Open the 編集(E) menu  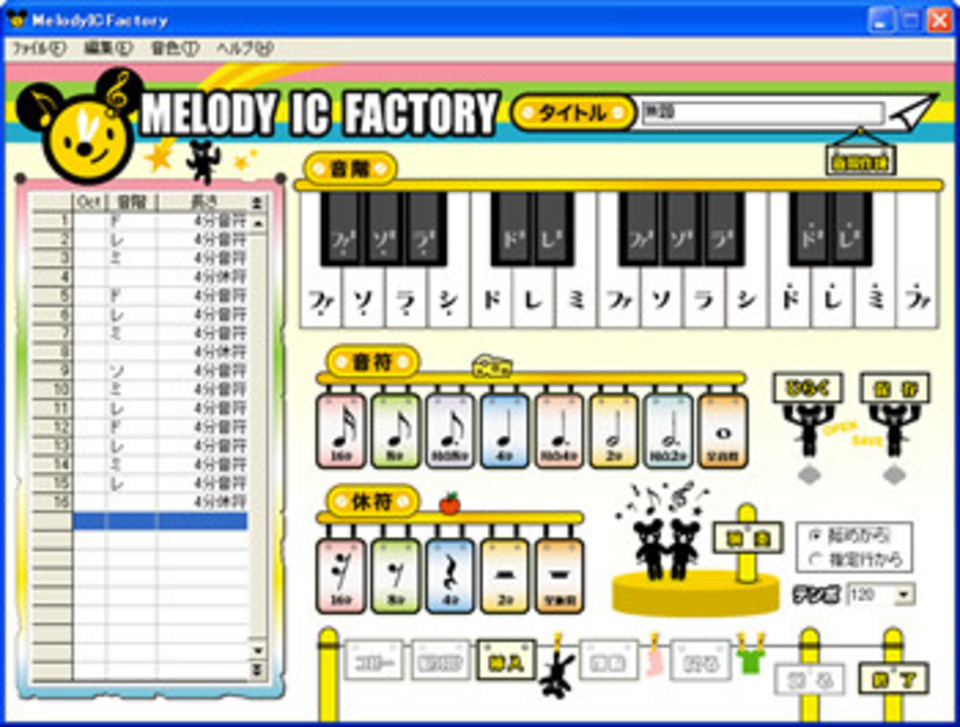click(x=108, y=48)
